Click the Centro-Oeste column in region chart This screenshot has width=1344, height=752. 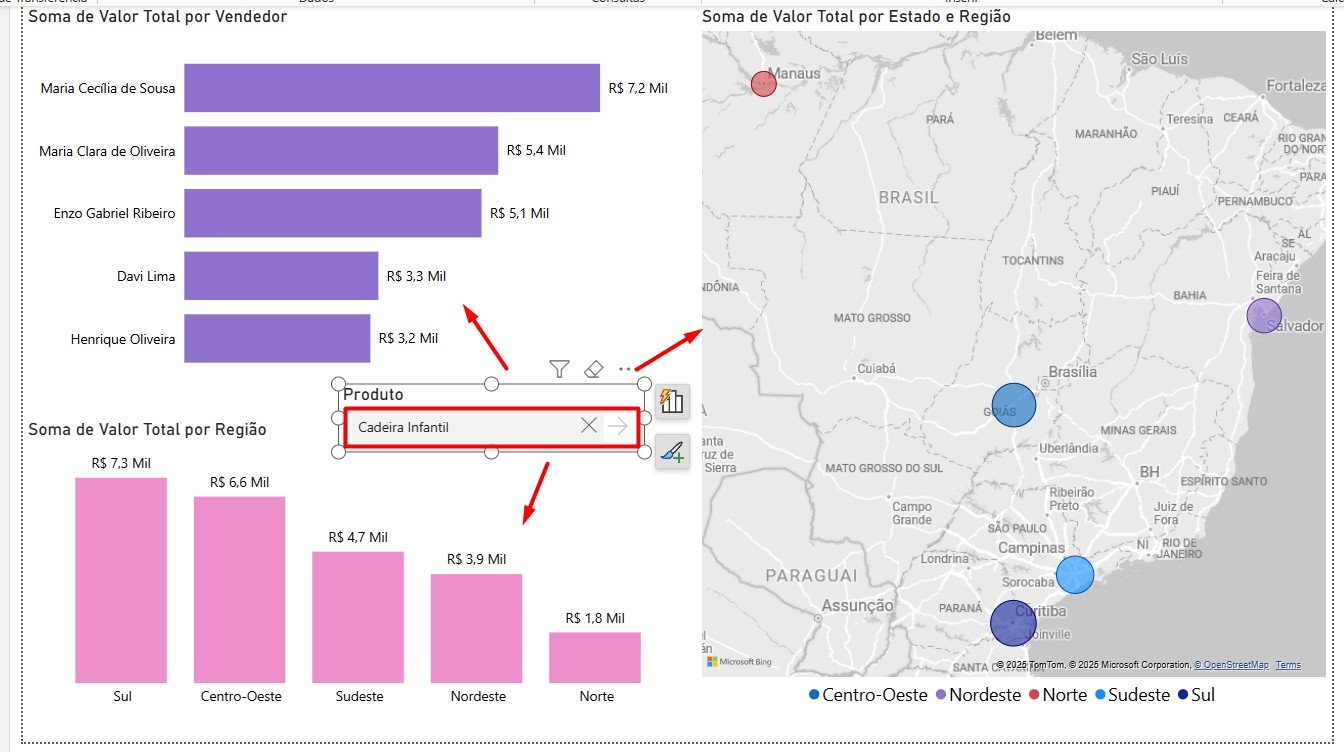point(240,590)
